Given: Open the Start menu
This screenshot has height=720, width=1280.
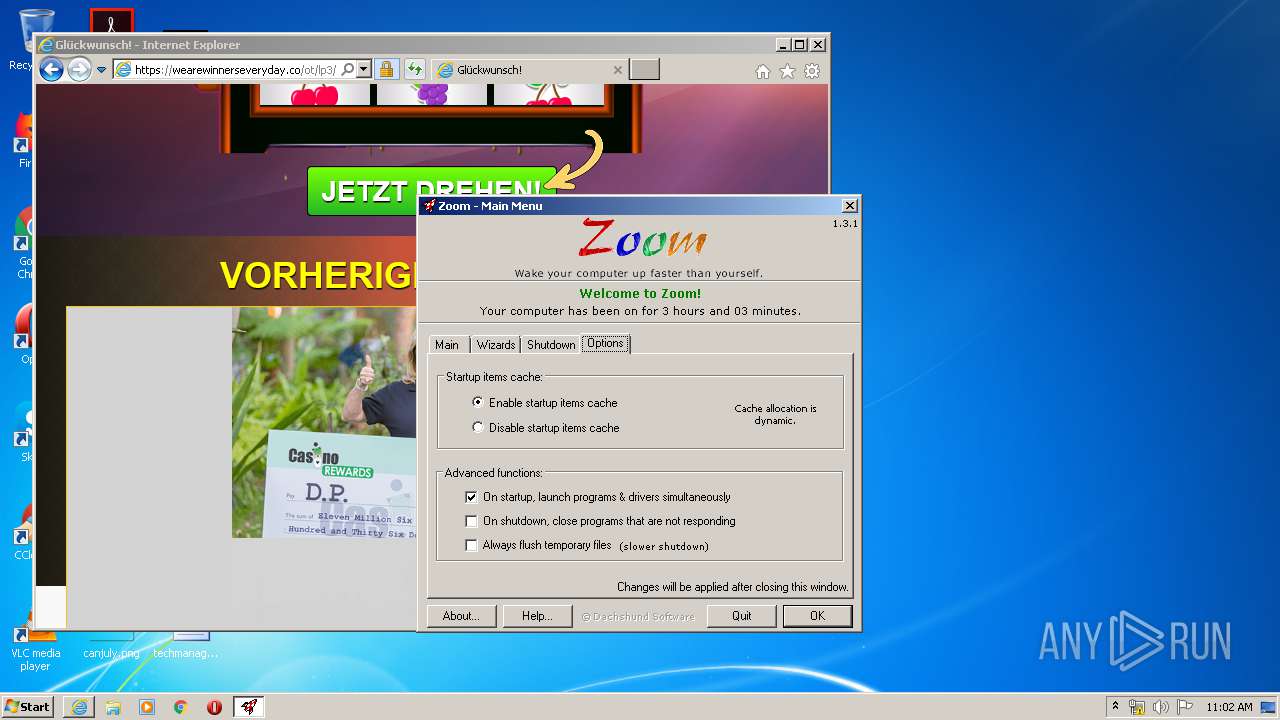Looking at the screenshot, I should point(28,706).
